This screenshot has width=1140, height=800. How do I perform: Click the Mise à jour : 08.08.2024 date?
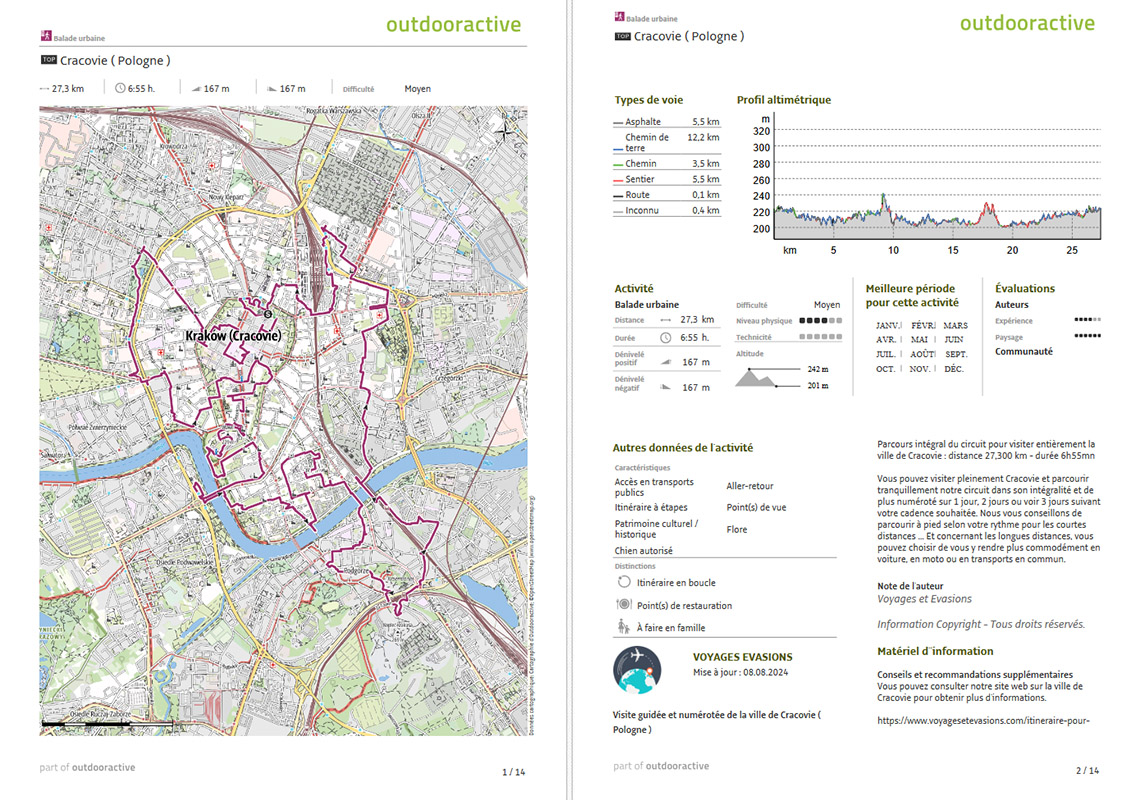(740, 672)
